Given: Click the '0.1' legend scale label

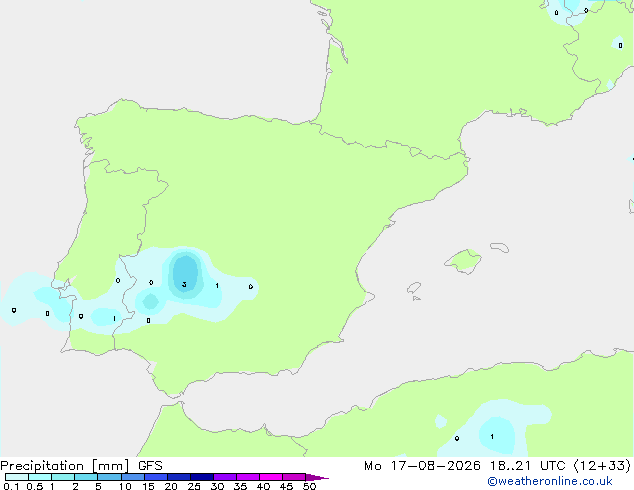Looking at the screenshot, I should [x=11, y=486].
